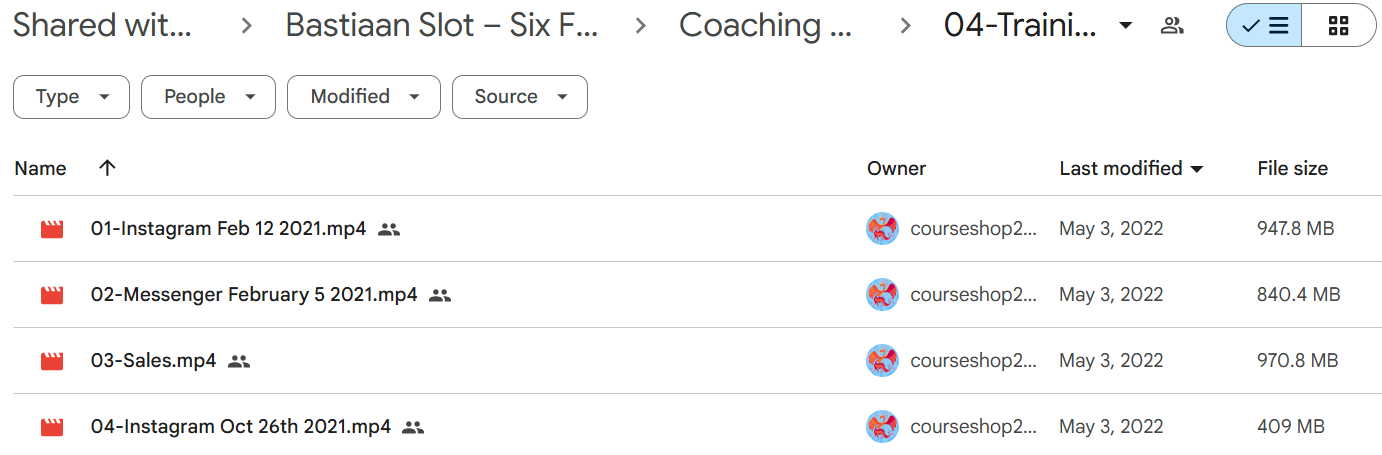Open the Source filter dropdown

click(520, 97)
